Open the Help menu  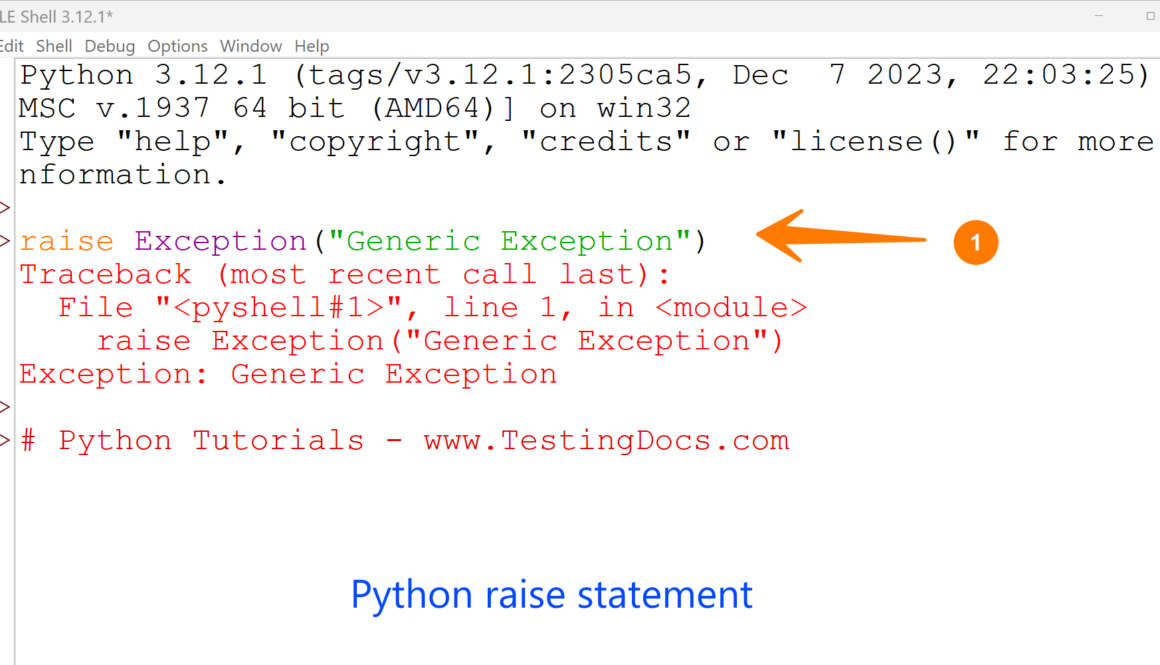point(311,46)
